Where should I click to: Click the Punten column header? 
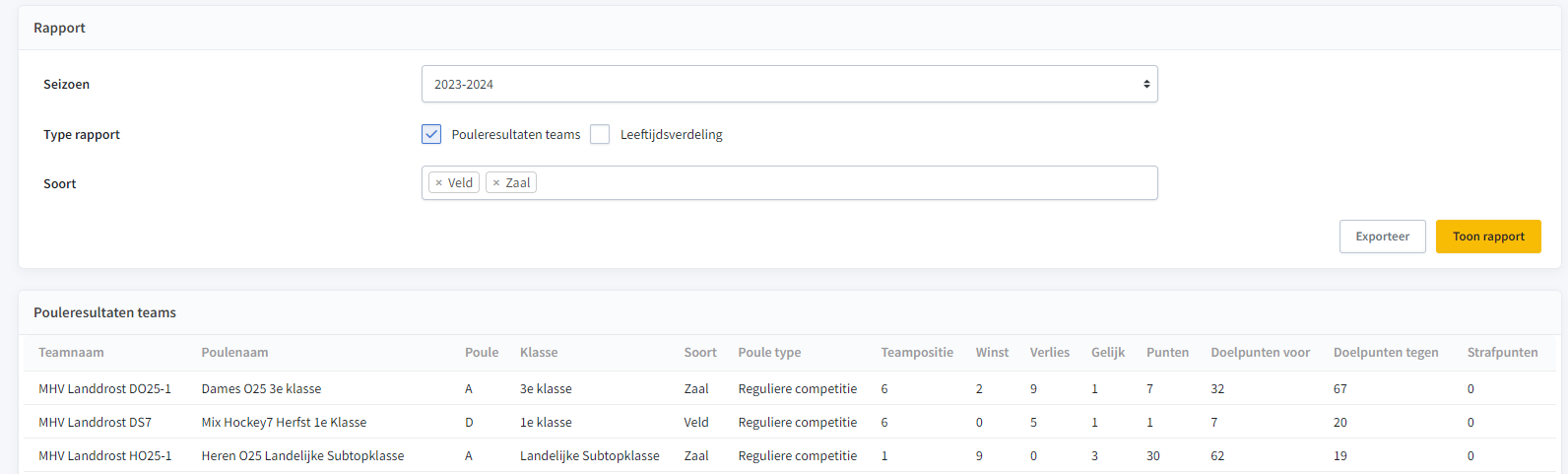pyautogui.click(x=1167, y=353)
